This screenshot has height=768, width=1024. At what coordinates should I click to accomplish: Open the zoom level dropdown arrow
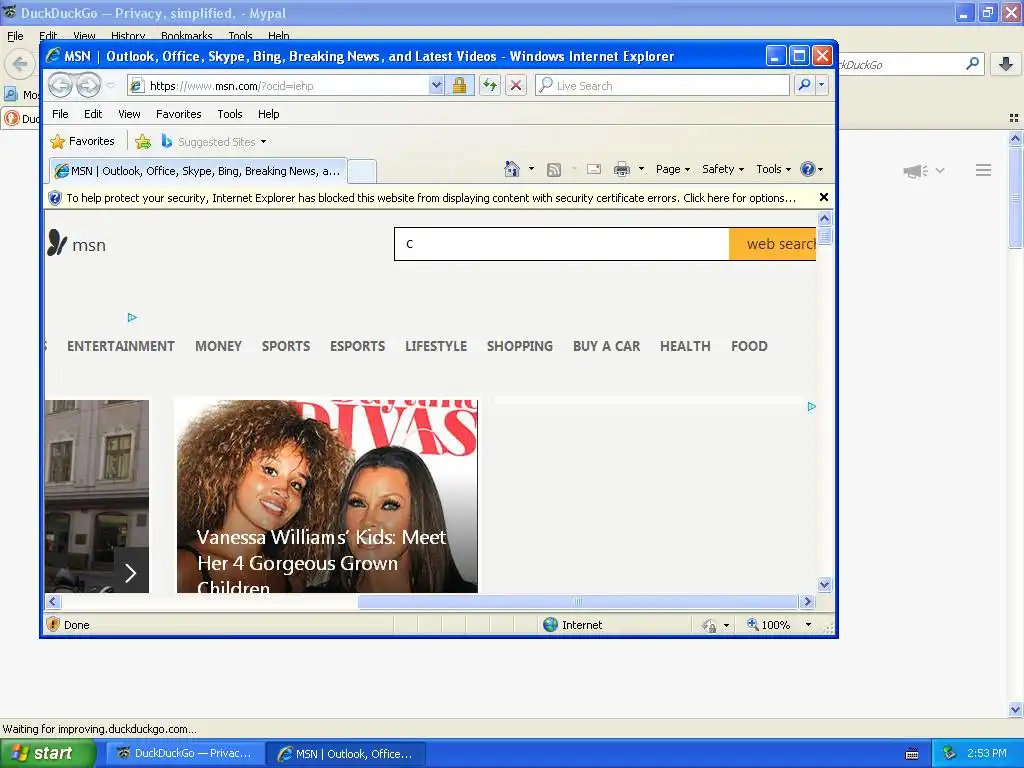pyautogui.click(x=808, y=625)
